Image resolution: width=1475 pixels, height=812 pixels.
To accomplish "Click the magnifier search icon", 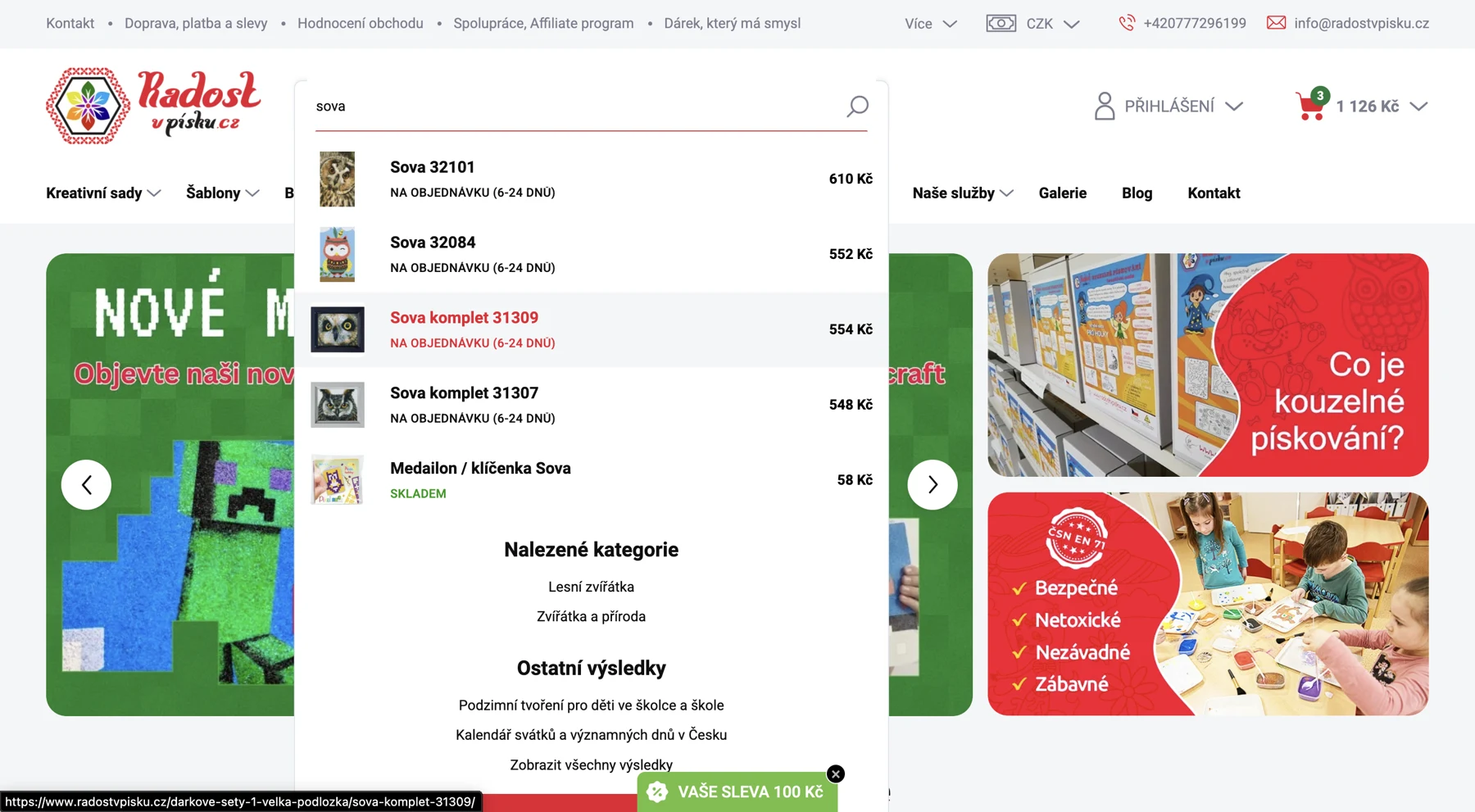I will (x=857, y=106).
